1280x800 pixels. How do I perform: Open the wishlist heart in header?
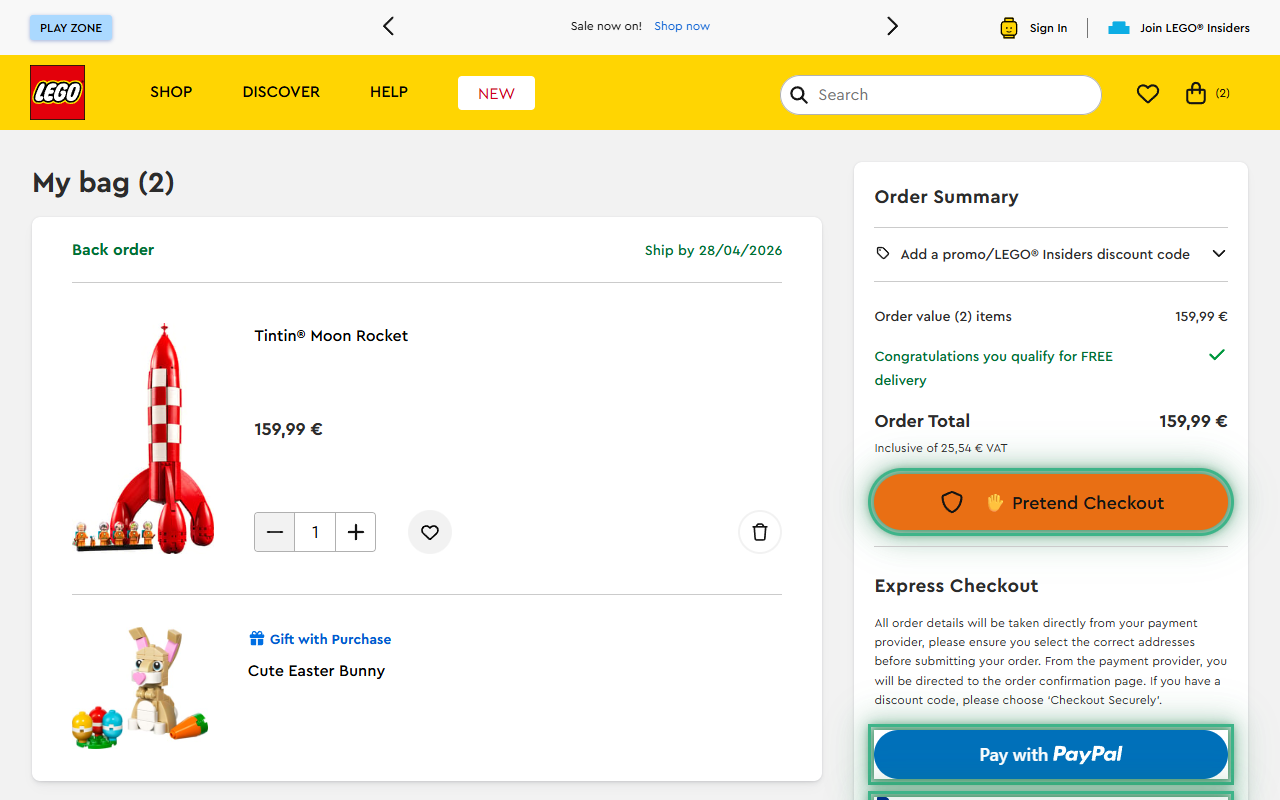point(1147,94)
